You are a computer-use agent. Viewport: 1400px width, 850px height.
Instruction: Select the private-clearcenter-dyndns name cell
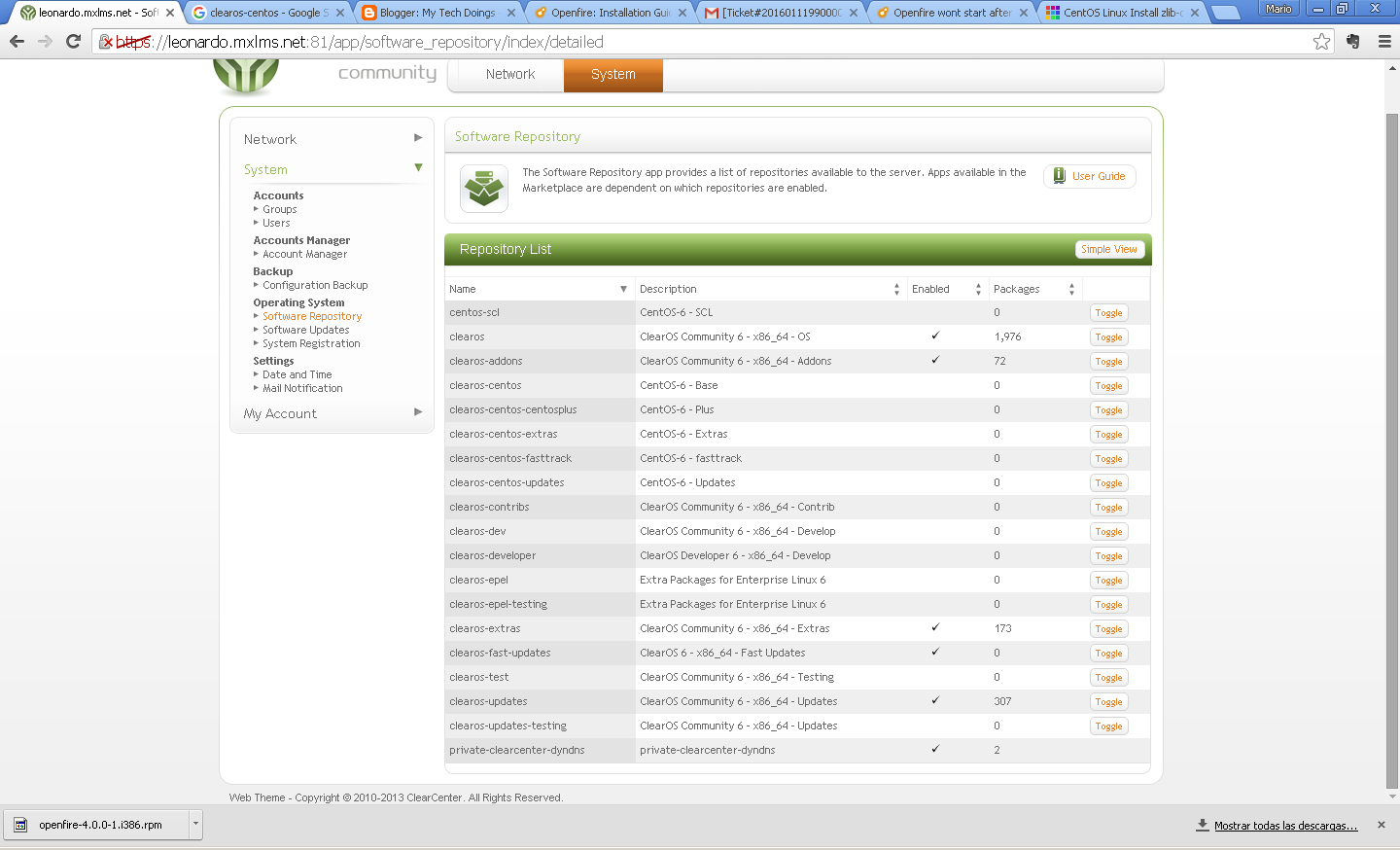pyautogui.click(x=540, y=750)
